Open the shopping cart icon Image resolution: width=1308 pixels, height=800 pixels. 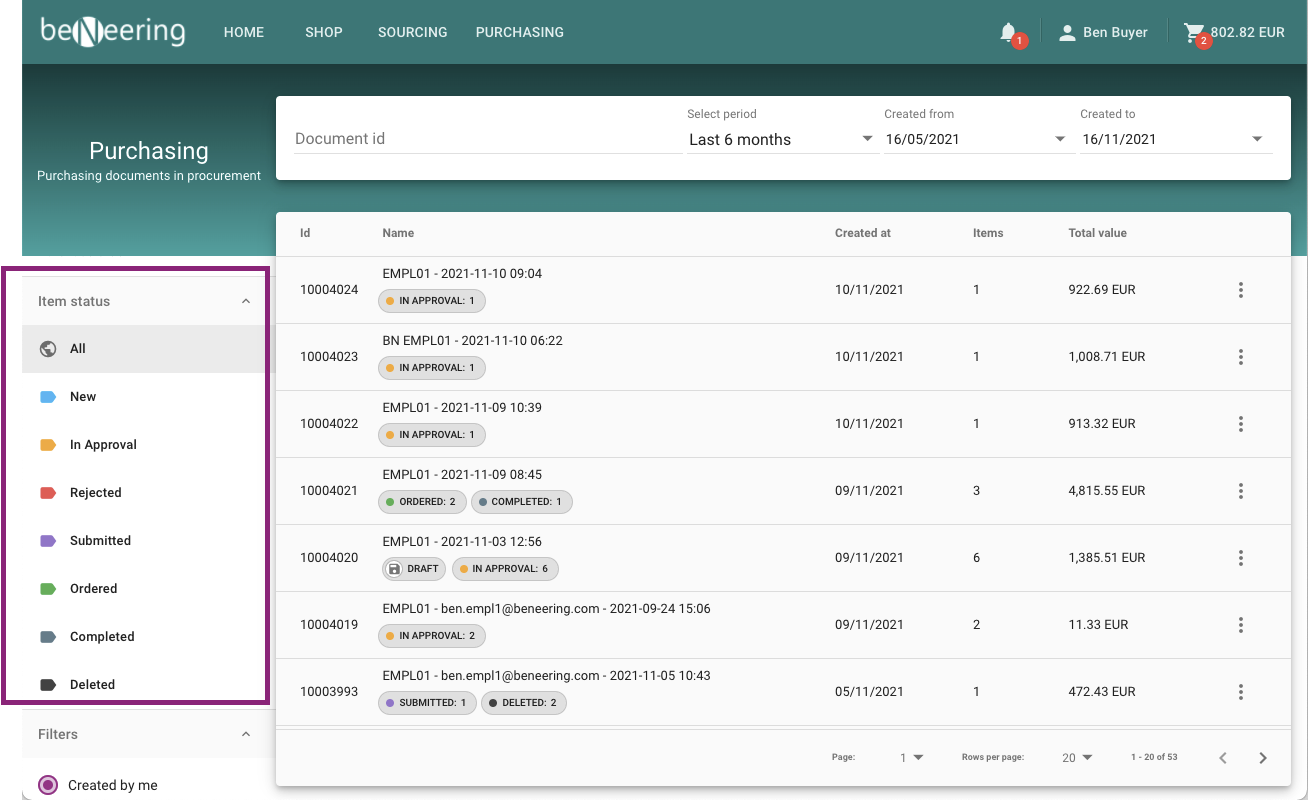pos(1194,33)
